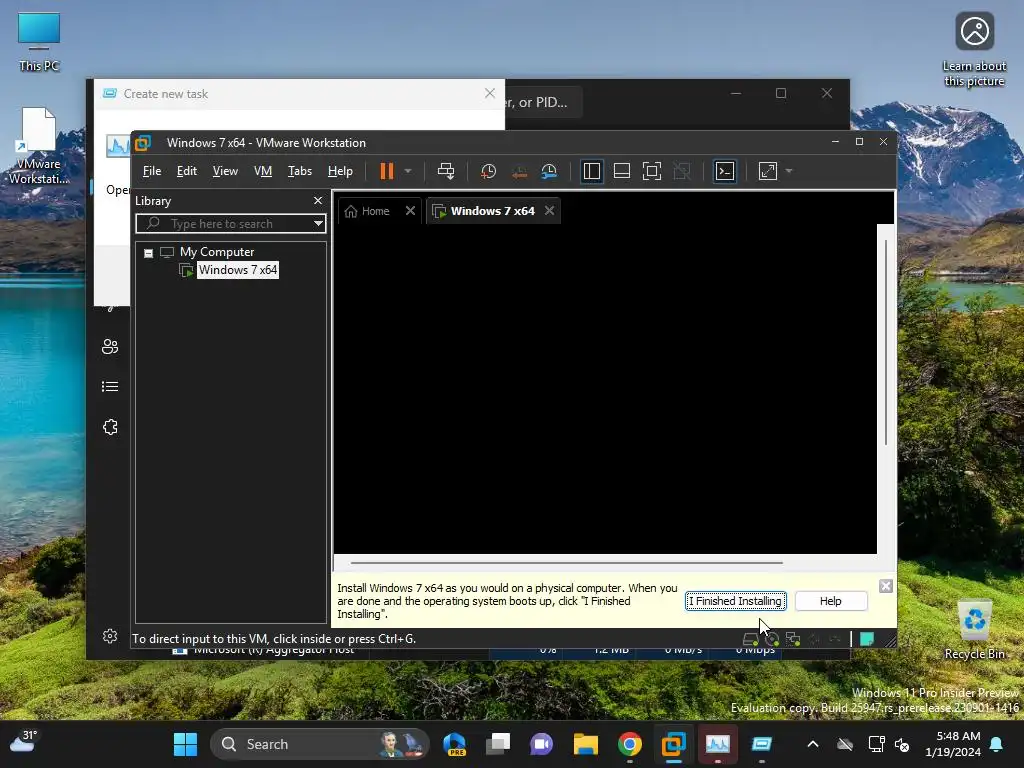Open Task Manager Services page icon
Screen dimensions: 1024x768
[110, 427]
